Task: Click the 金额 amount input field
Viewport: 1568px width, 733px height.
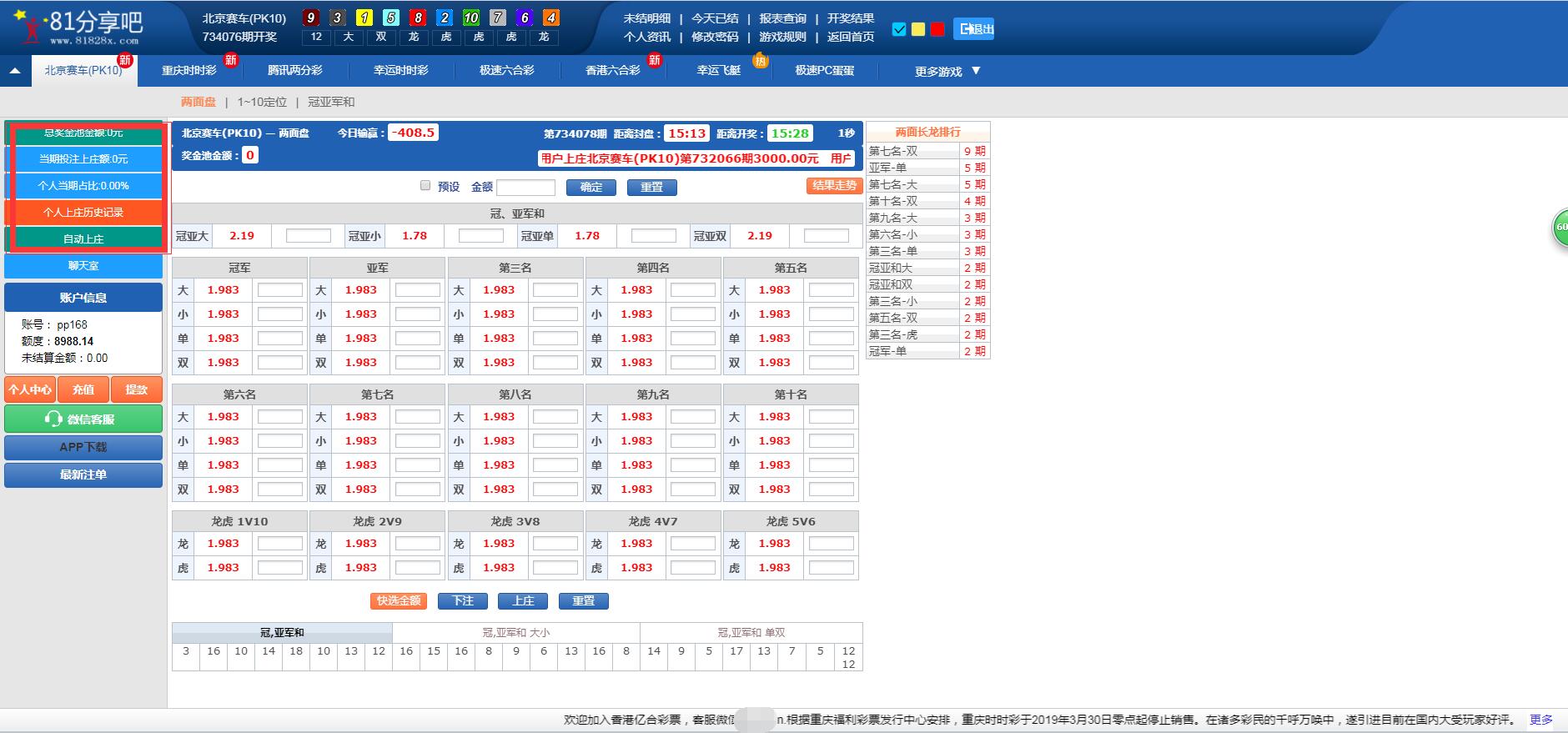Action: pos(525,187)
